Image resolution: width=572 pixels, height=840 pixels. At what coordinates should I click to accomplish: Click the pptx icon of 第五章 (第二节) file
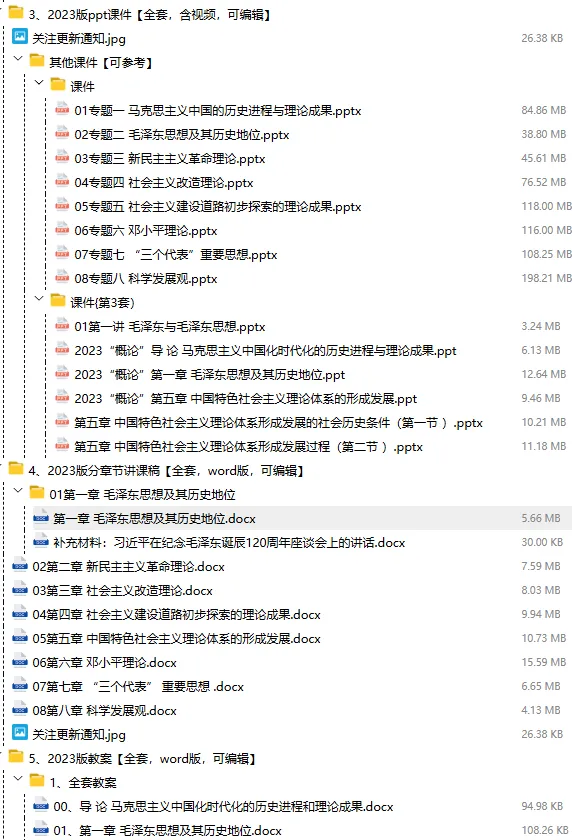62,446
